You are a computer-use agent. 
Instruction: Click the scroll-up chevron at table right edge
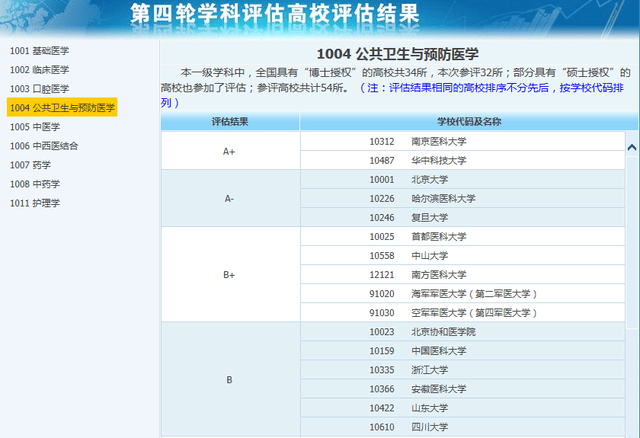(631, 147)
